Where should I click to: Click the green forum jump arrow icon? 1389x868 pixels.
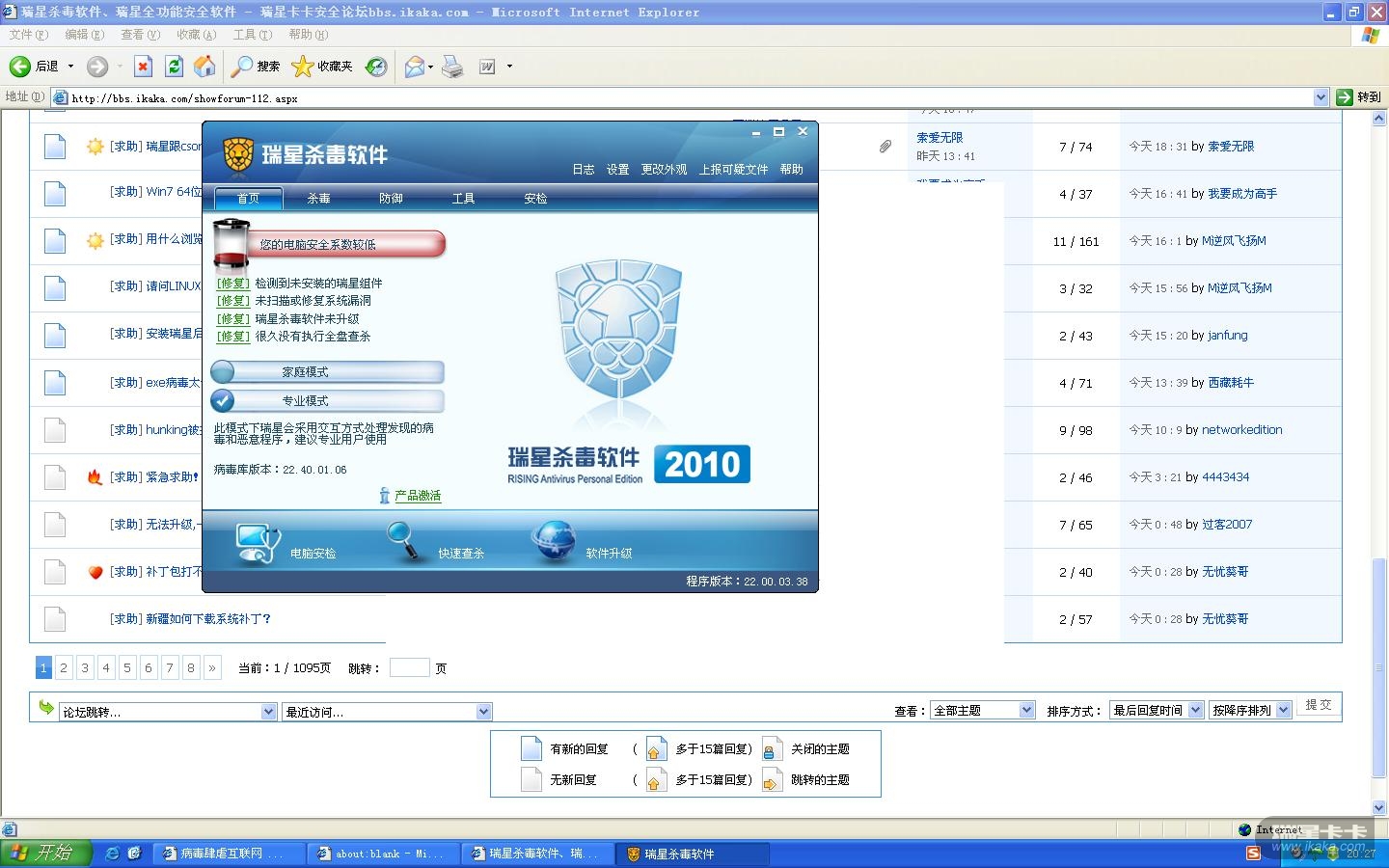pos(45,708)
